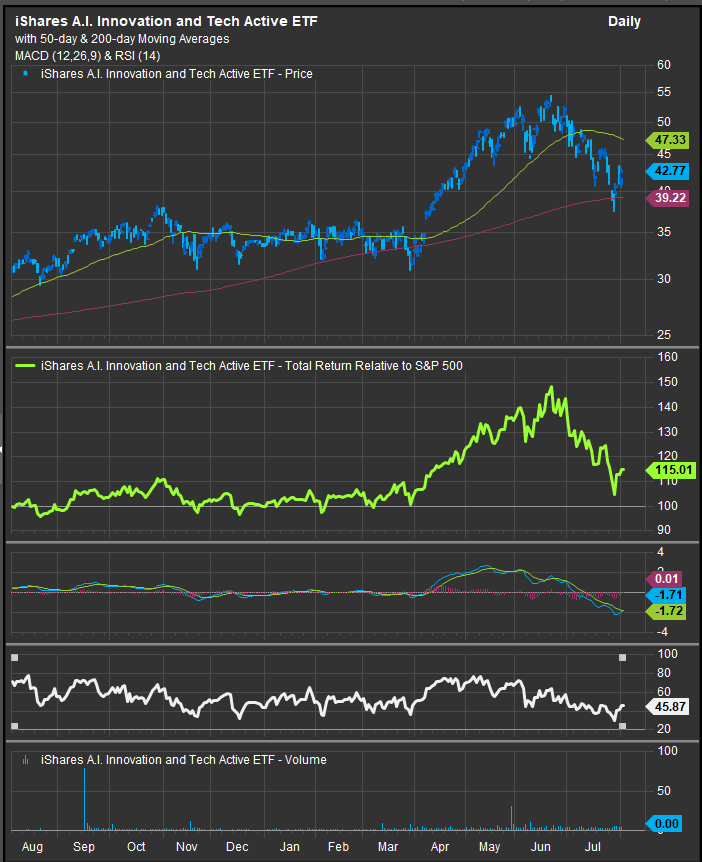
Task: Click the price series legend marker icon
Action: (24, 73)
